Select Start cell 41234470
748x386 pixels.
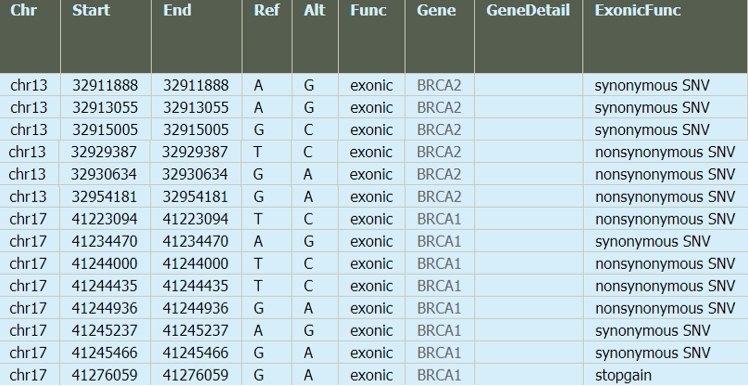[104, 241]
